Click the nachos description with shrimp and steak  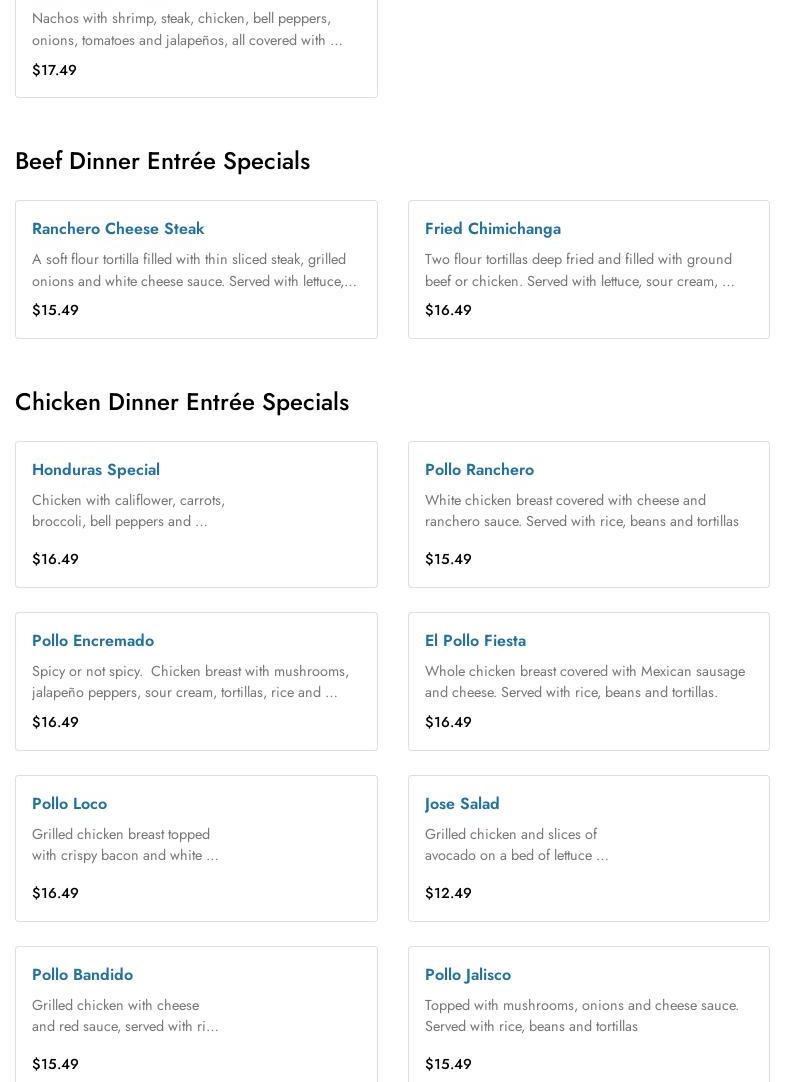pyautogui.click(x=187, y=29)
